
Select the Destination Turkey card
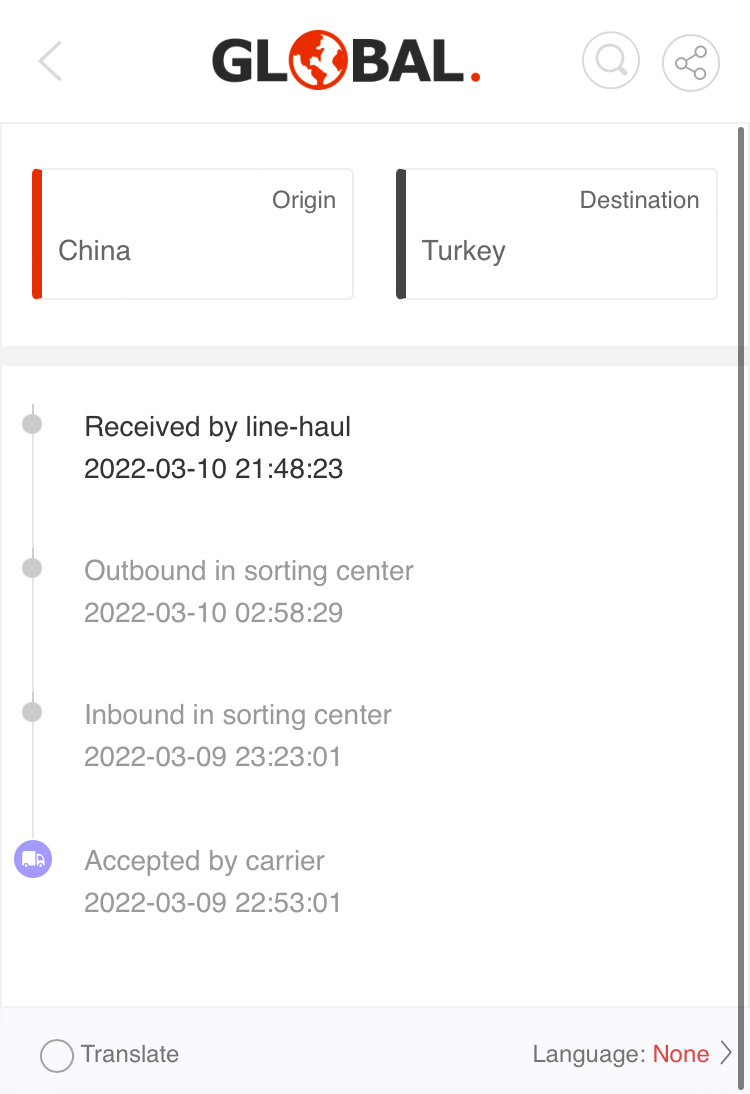coord(557,234)
